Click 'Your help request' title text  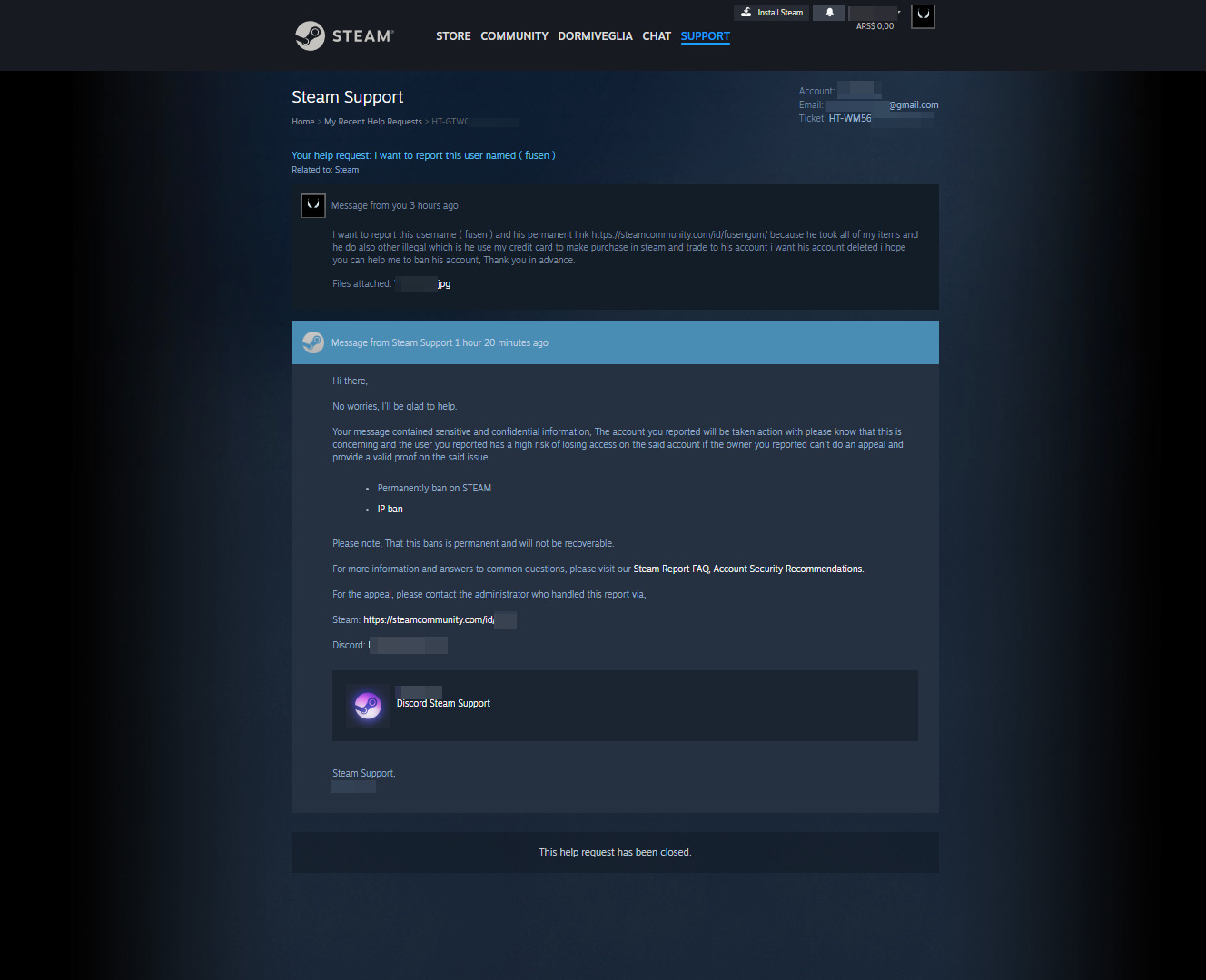coord(423,156)
